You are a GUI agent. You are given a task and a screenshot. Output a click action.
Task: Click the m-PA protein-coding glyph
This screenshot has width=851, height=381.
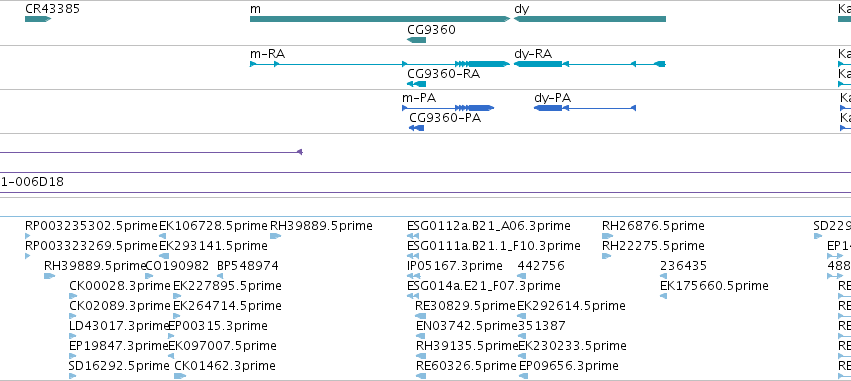pos(448,107)
